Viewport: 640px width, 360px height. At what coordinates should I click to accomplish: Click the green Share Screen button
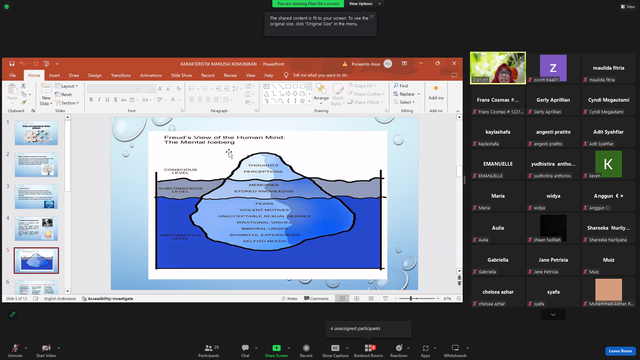pos(276,350)
